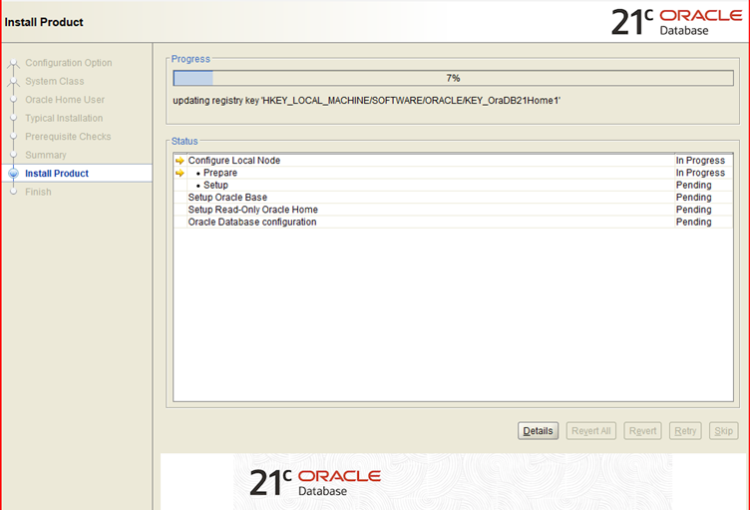Viewport: 750px width, 510px height.
Task: Select the Configuration Option step
Action: (x=68, y=63)
